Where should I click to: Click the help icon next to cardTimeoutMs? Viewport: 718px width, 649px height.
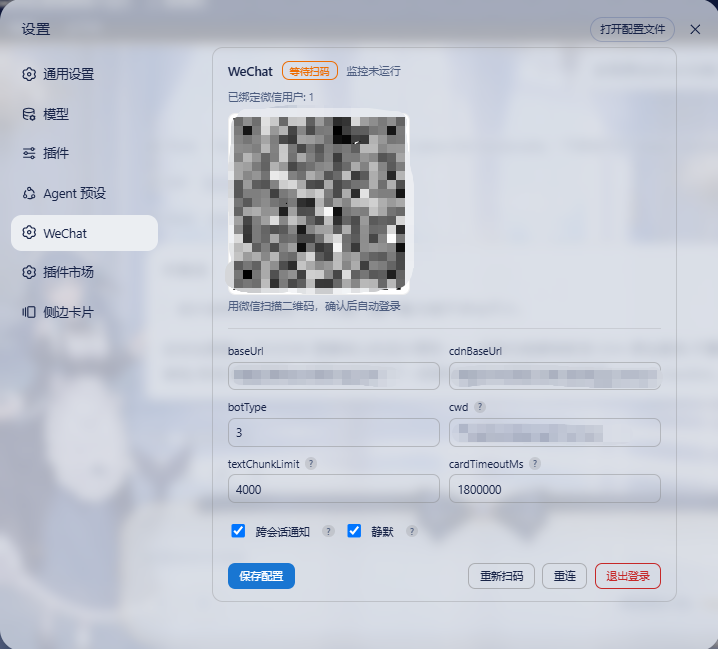pos(535,464)
